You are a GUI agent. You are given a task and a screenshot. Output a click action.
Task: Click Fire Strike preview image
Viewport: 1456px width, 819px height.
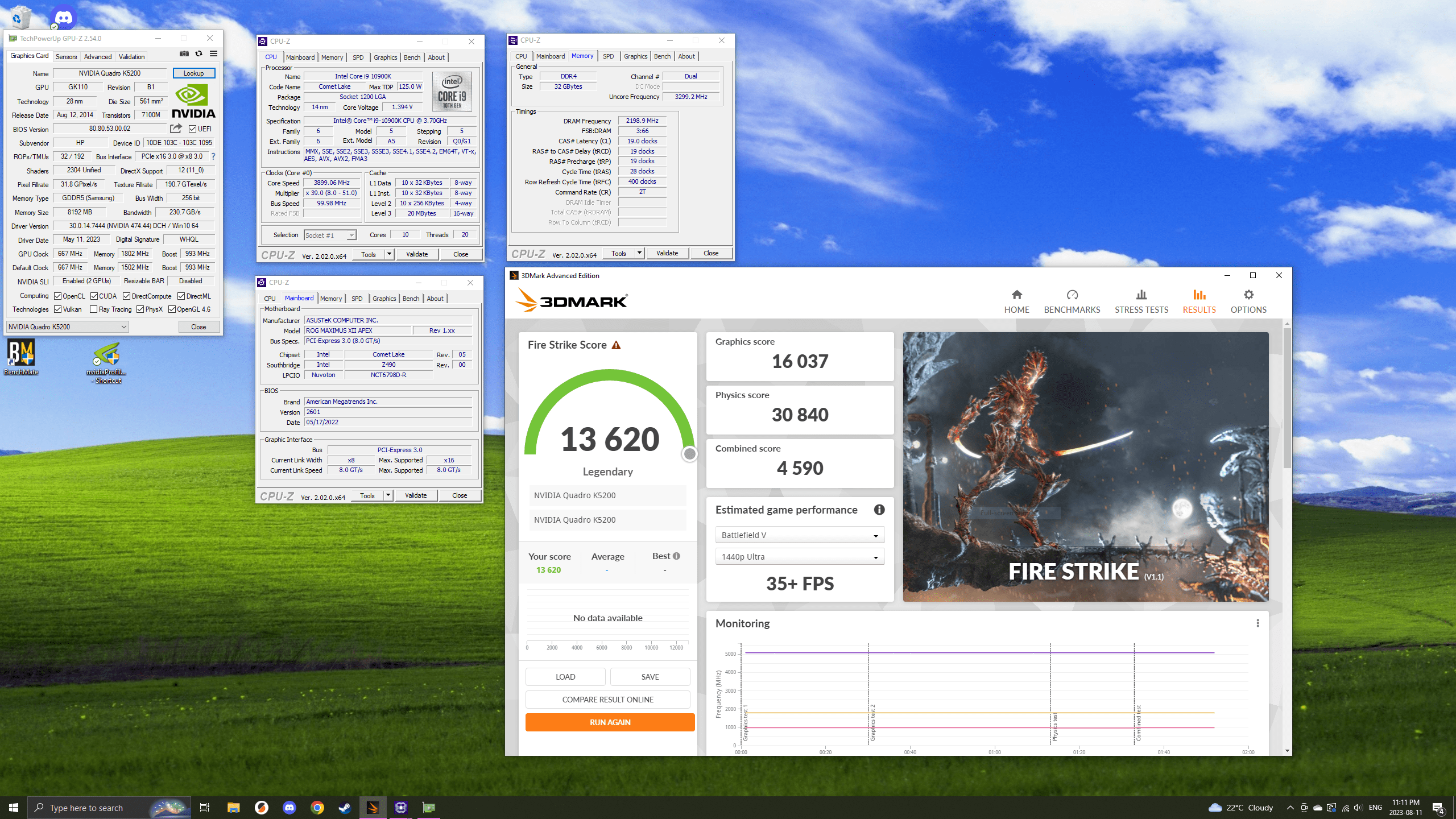pyautogui.click(x=1085, y=466)
